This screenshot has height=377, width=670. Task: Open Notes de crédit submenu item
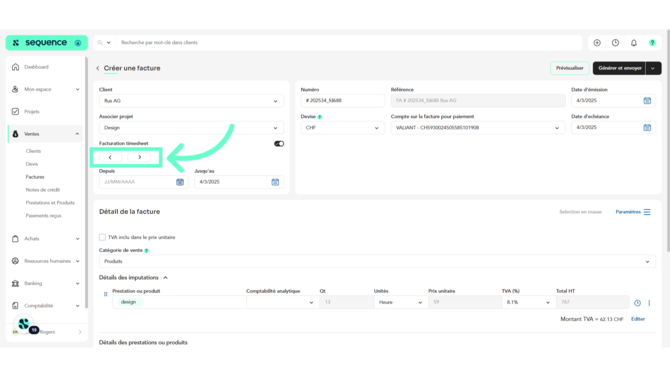(43, 190)
